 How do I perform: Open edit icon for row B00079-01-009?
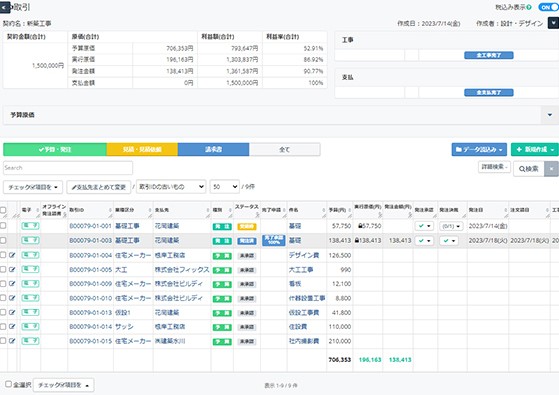tap(12, 284)
